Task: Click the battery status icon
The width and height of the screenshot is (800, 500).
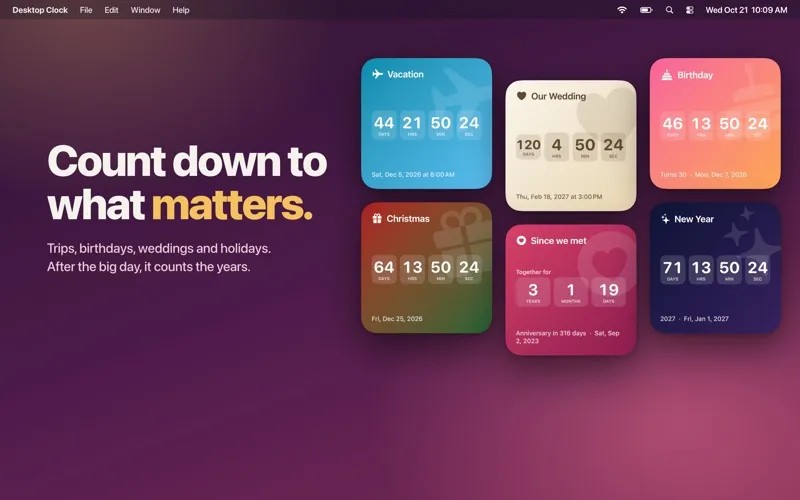Action: coord(646,10)
